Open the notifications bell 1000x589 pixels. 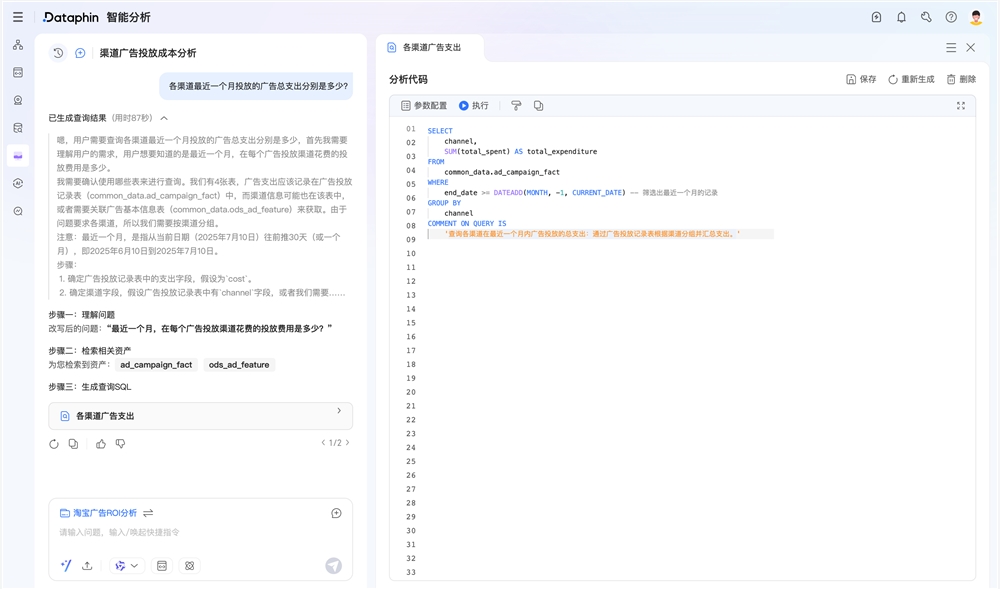[901, 17]
